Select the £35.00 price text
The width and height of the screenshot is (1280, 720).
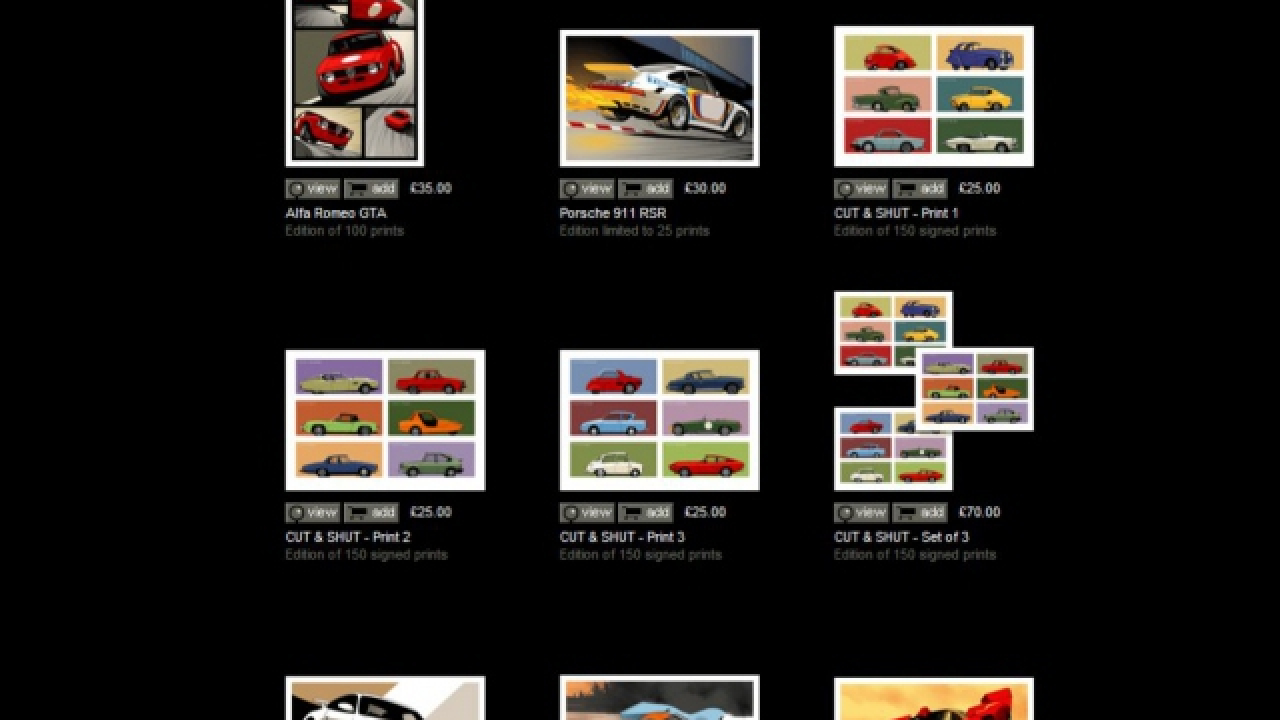pos(431,188)
